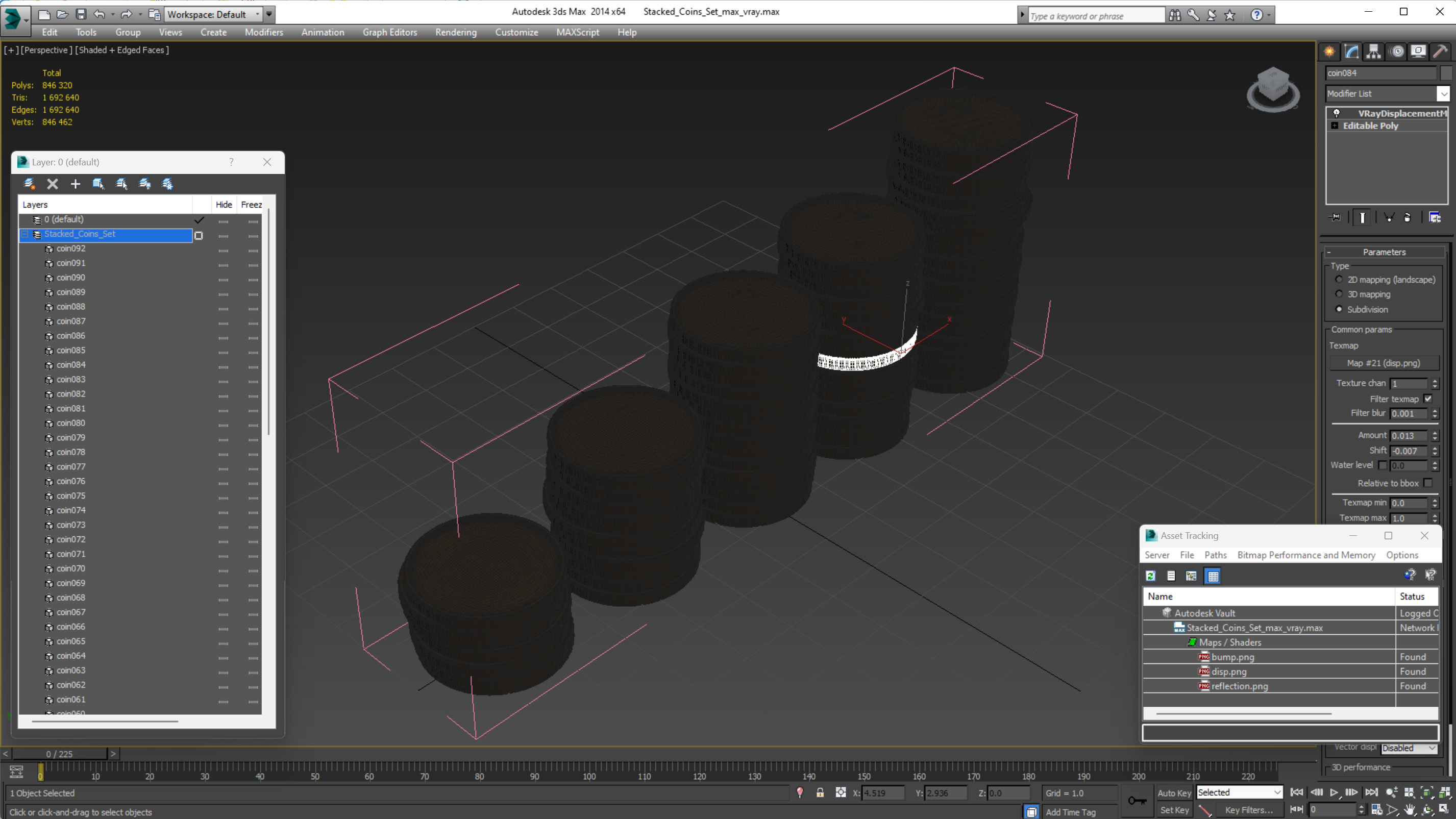Click Make Unique icon below modifier stack
The height and width of the screenshot is (819, 1456).
tap(1388, 217)
